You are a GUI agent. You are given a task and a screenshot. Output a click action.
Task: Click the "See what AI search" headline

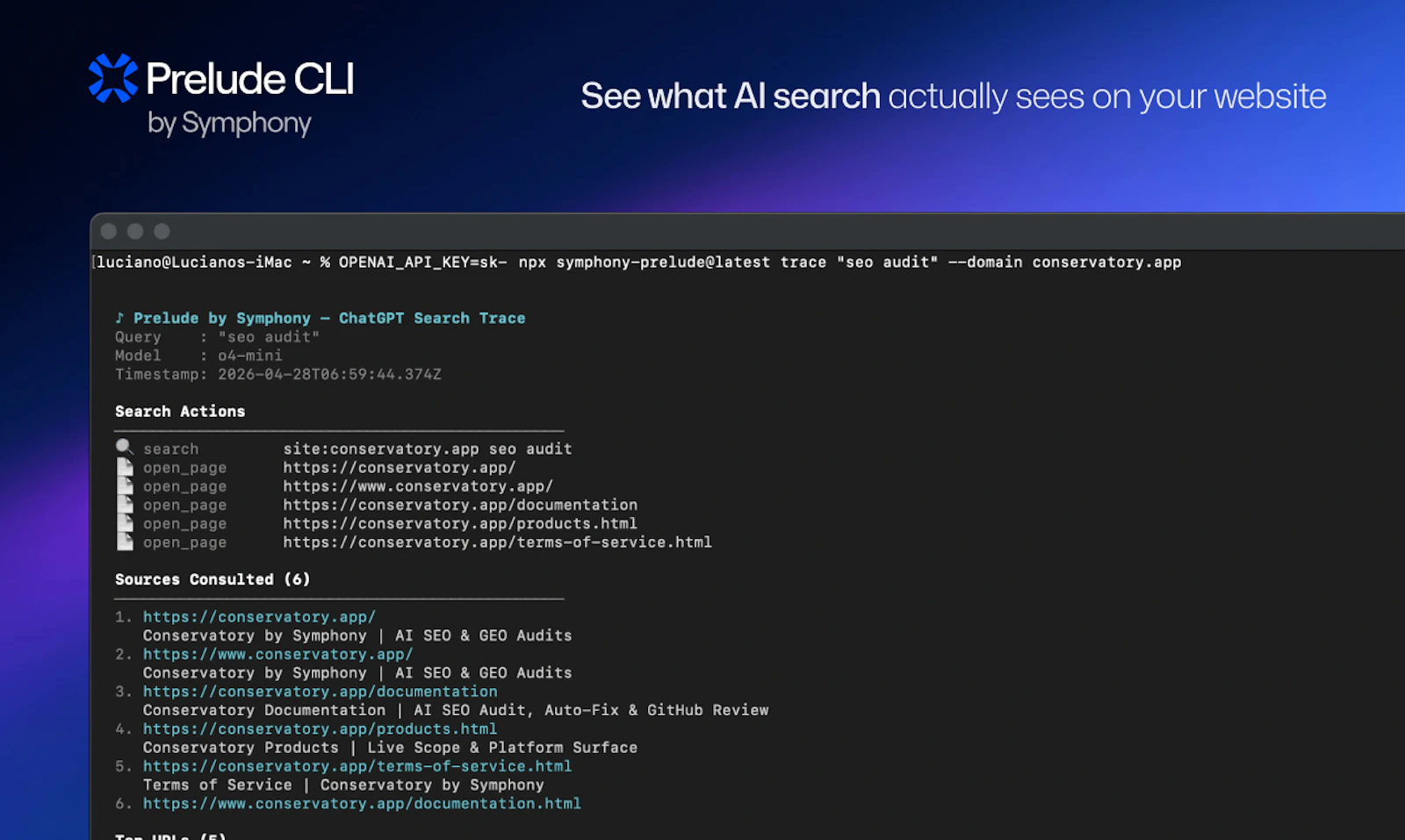pyautogui.click(x=731, y=96)
